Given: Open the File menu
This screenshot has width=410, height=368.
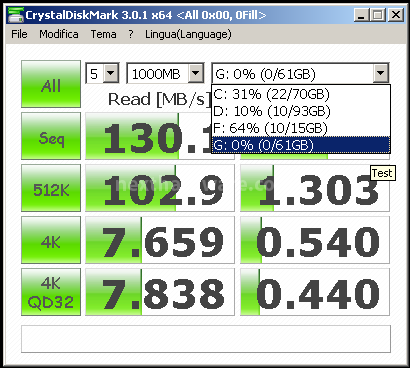Looking at the screenshot, I should [x=19, y=34].
